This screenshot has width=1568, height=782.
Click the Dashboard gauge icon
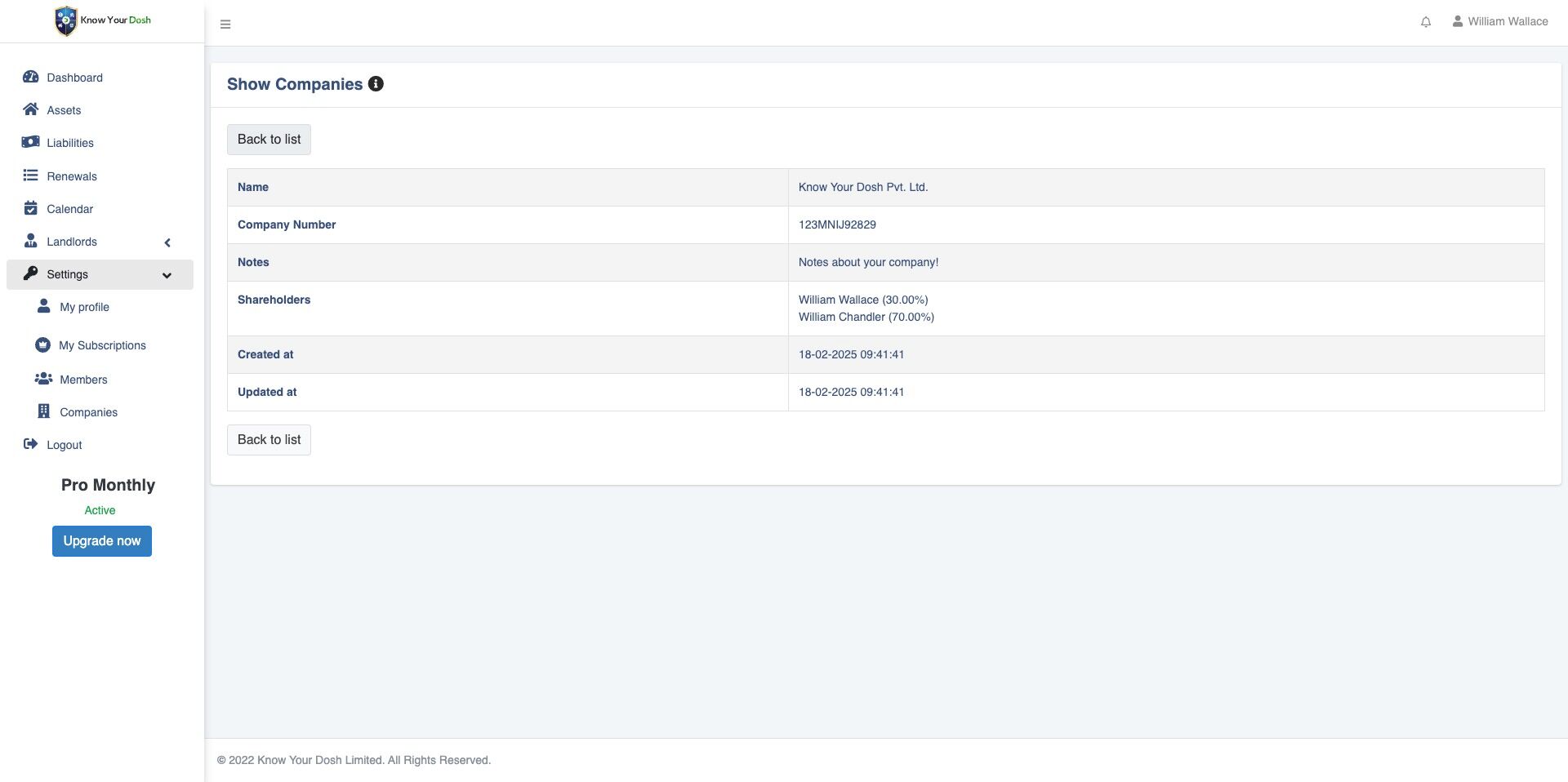(x=31, y=77)
